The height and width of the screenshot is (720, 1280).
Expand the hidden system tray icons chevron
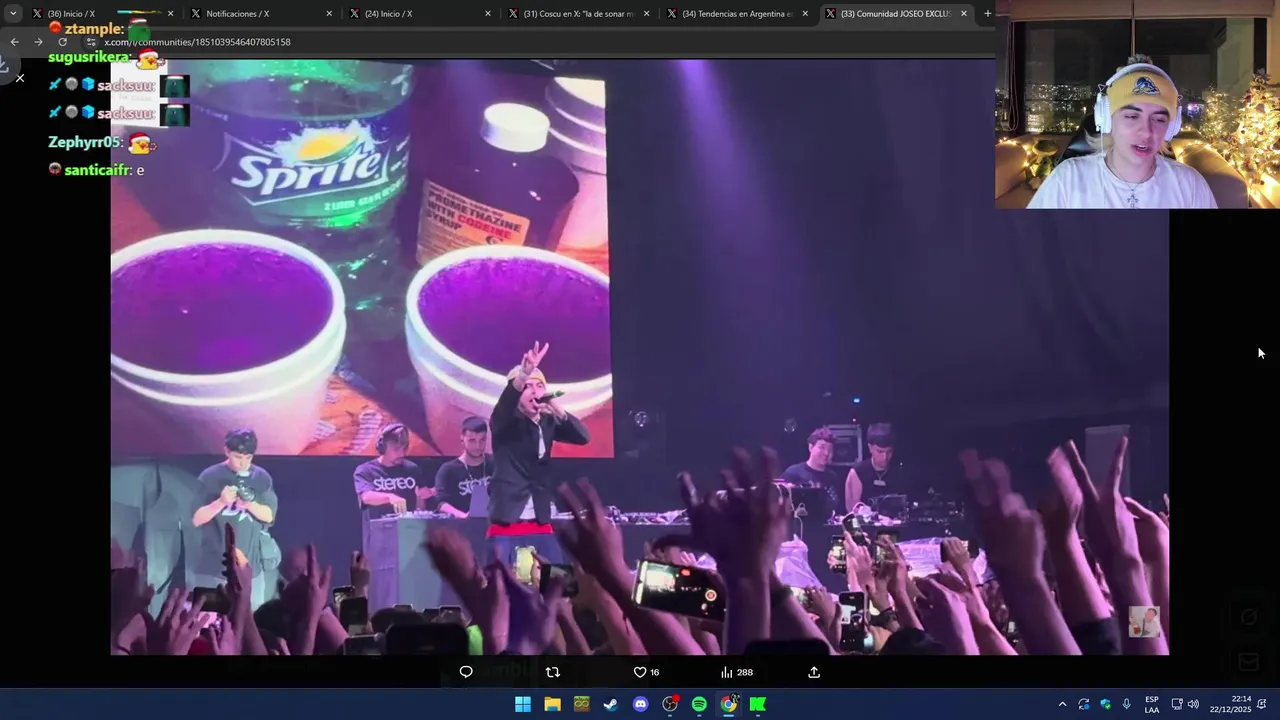click(1062, 704)
